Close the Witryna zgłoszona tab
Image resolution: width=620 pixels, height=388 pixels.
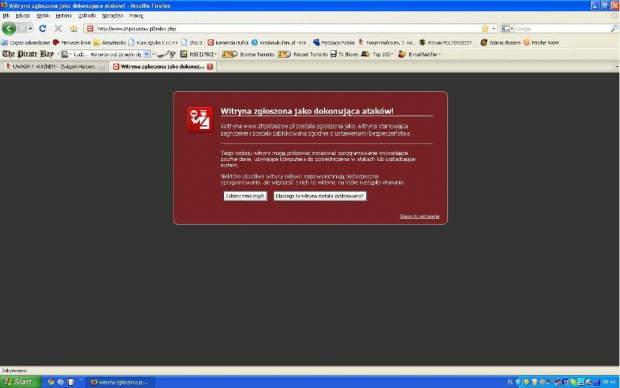pyautogui.click(x=210, y=66)
